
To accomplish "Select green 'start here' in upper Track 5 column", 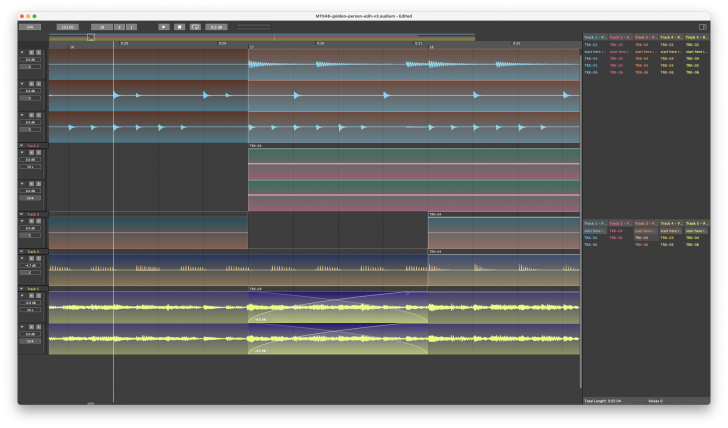I will (697, 52).
